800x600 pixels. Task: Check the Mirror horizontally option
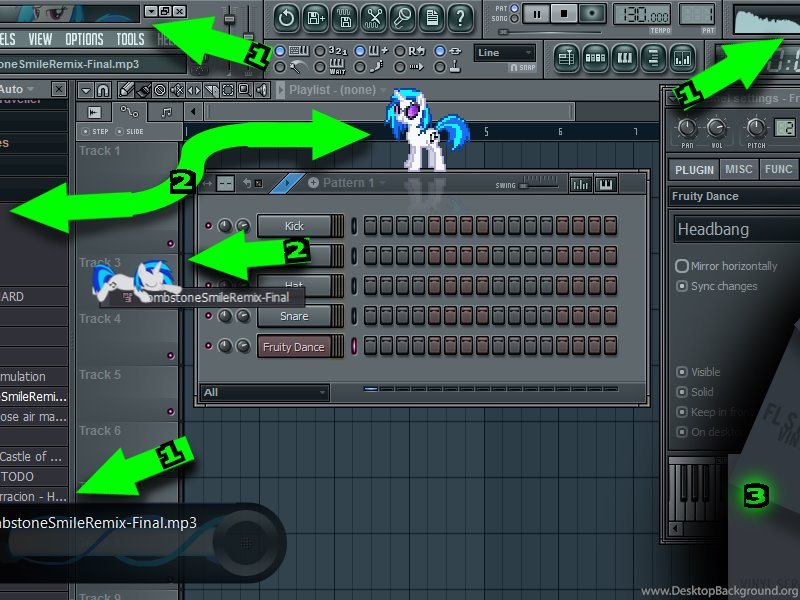pyautogui.click(x=682, y=266)
